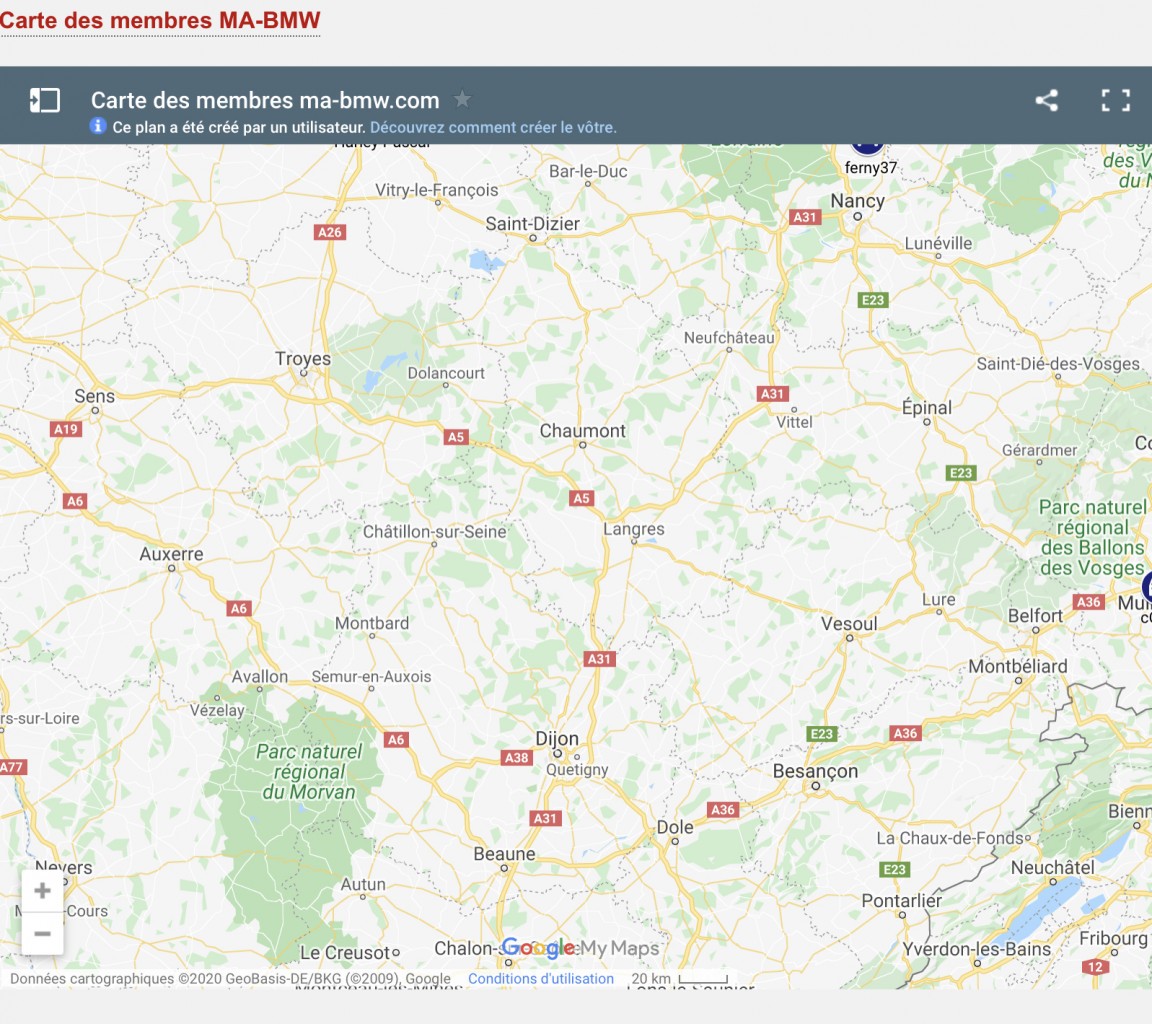Open 'Découvrez comment créer le vôtre' link
The image size is (1152, 1024).
coord(493,127)
